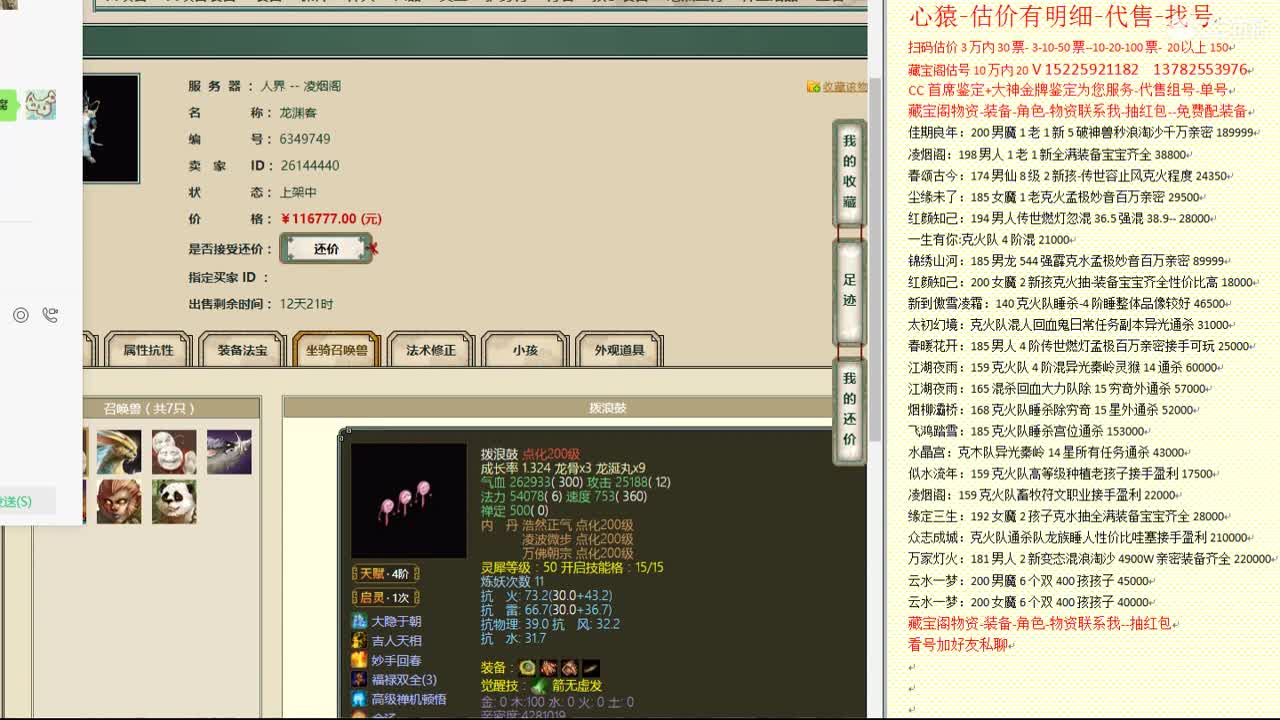Select the panda summon beast portrait
Screen dimensions: 1280x720
pyautogui.click(x=174, y=501)
